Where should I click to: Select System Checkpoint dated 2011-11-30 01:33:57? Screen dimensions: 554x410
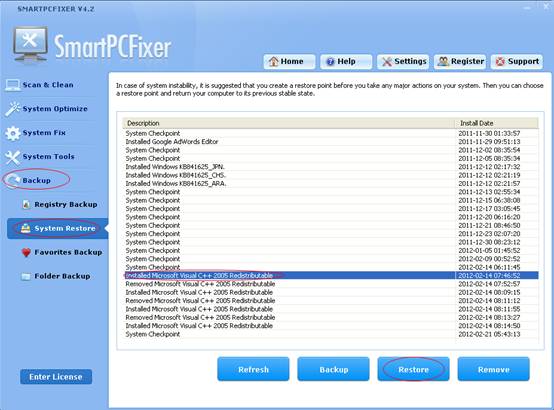click(331, 133)
